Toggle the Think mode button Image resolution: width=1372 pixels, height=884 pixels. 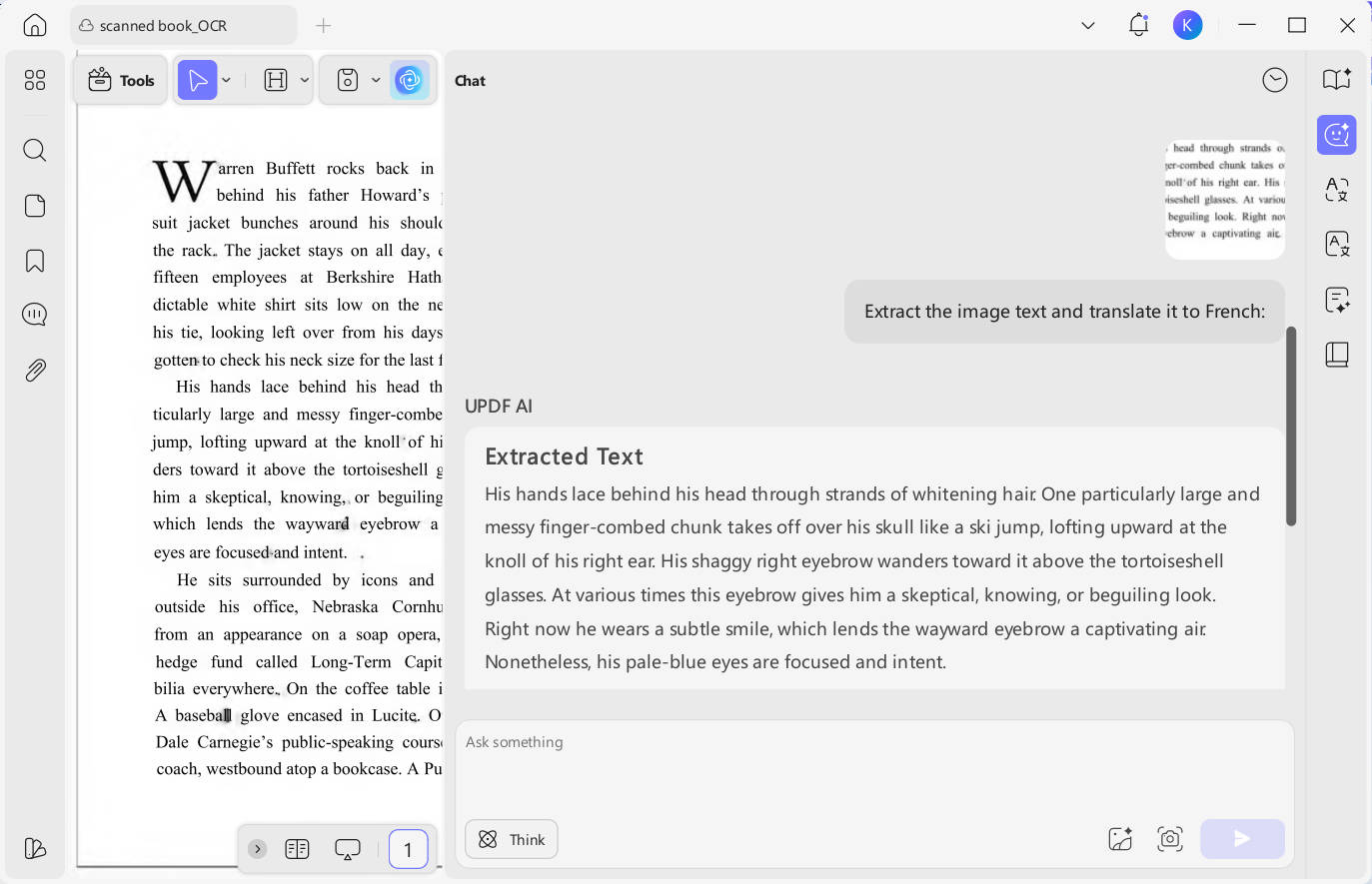click(512, 839)
